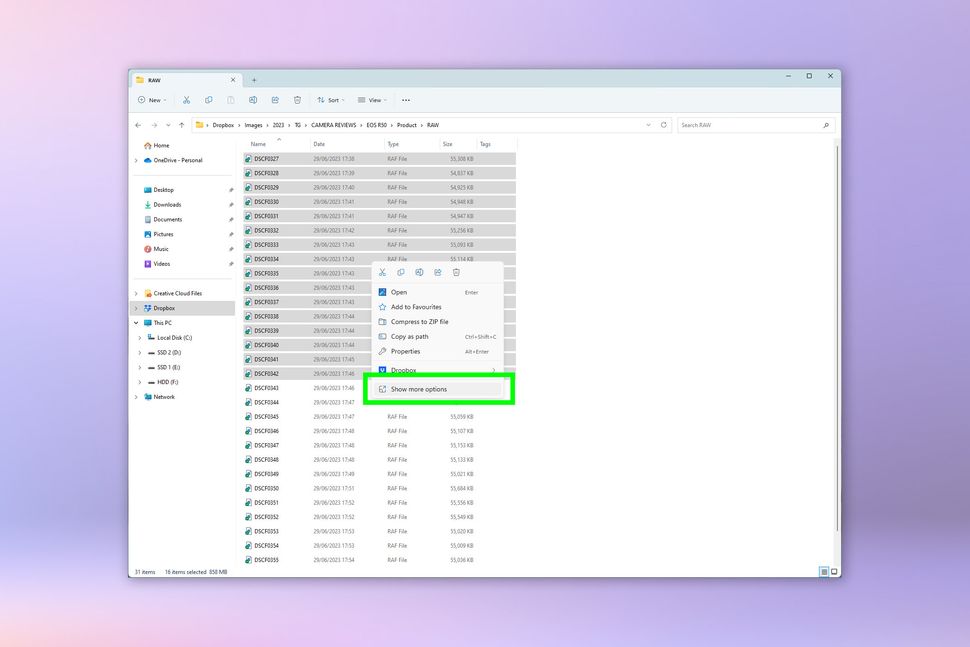The width and height of the screenshot is (970, 647).
Task: Select the Delete trash icon in the toolbar
Action: click(x=297, y=100)
